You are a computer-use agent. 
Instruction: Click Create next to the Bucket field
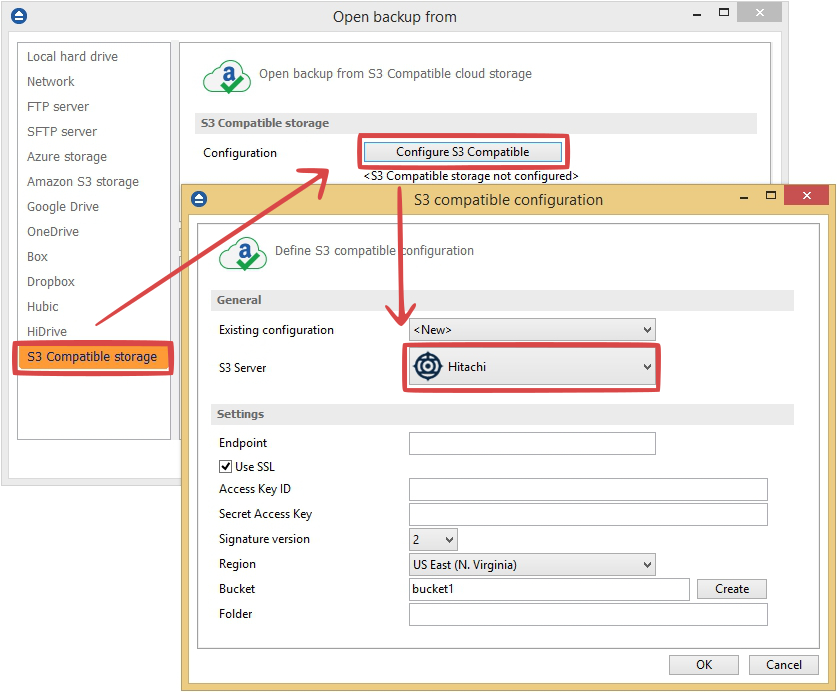coord(732,589)
